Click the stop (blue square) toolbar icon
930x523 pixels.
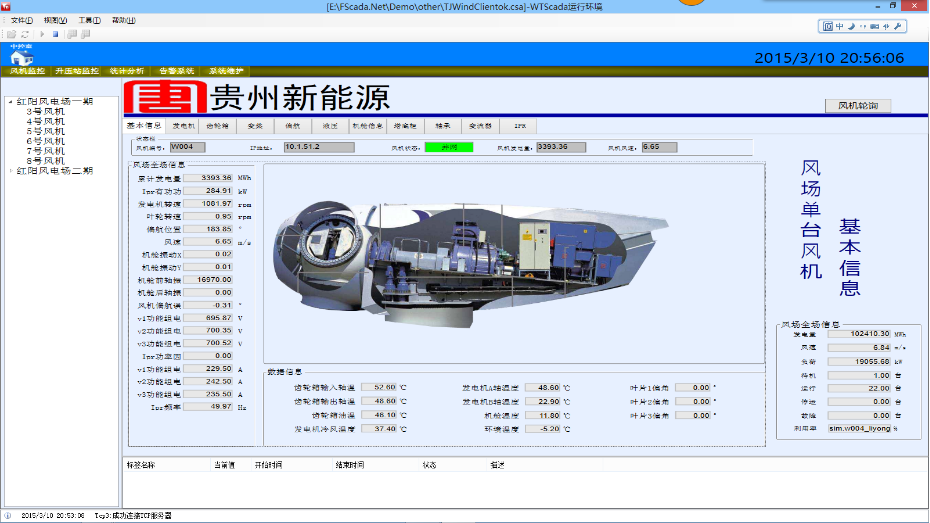[x=55, y=34]
